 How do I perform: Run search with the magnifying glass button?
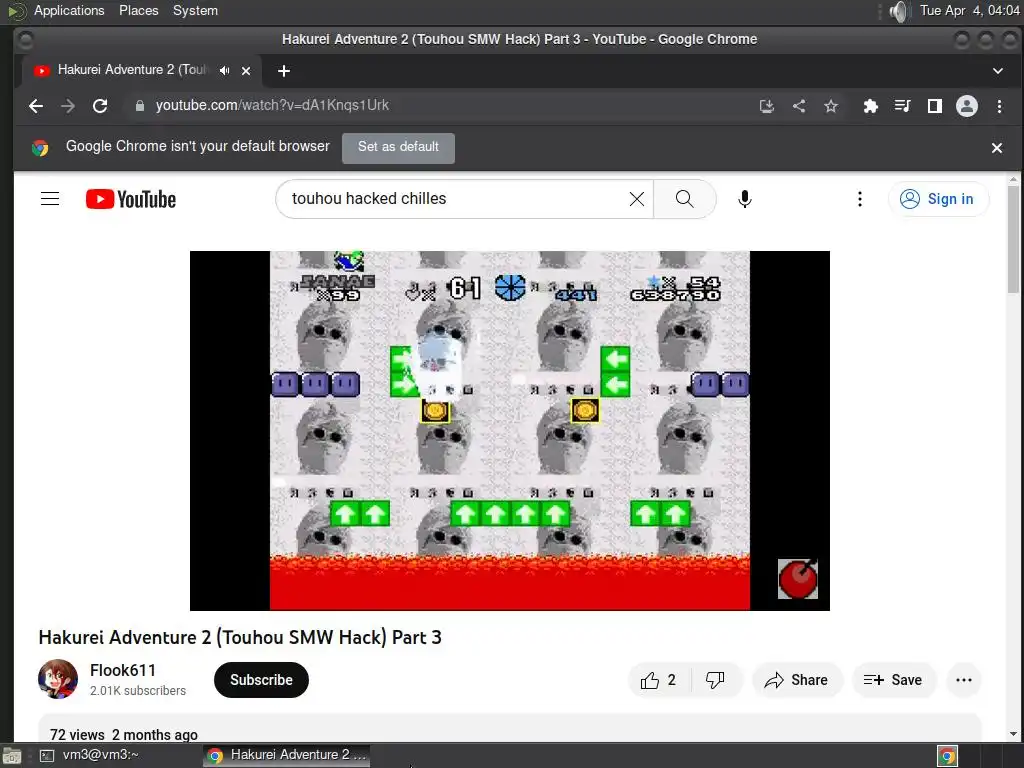684,199
